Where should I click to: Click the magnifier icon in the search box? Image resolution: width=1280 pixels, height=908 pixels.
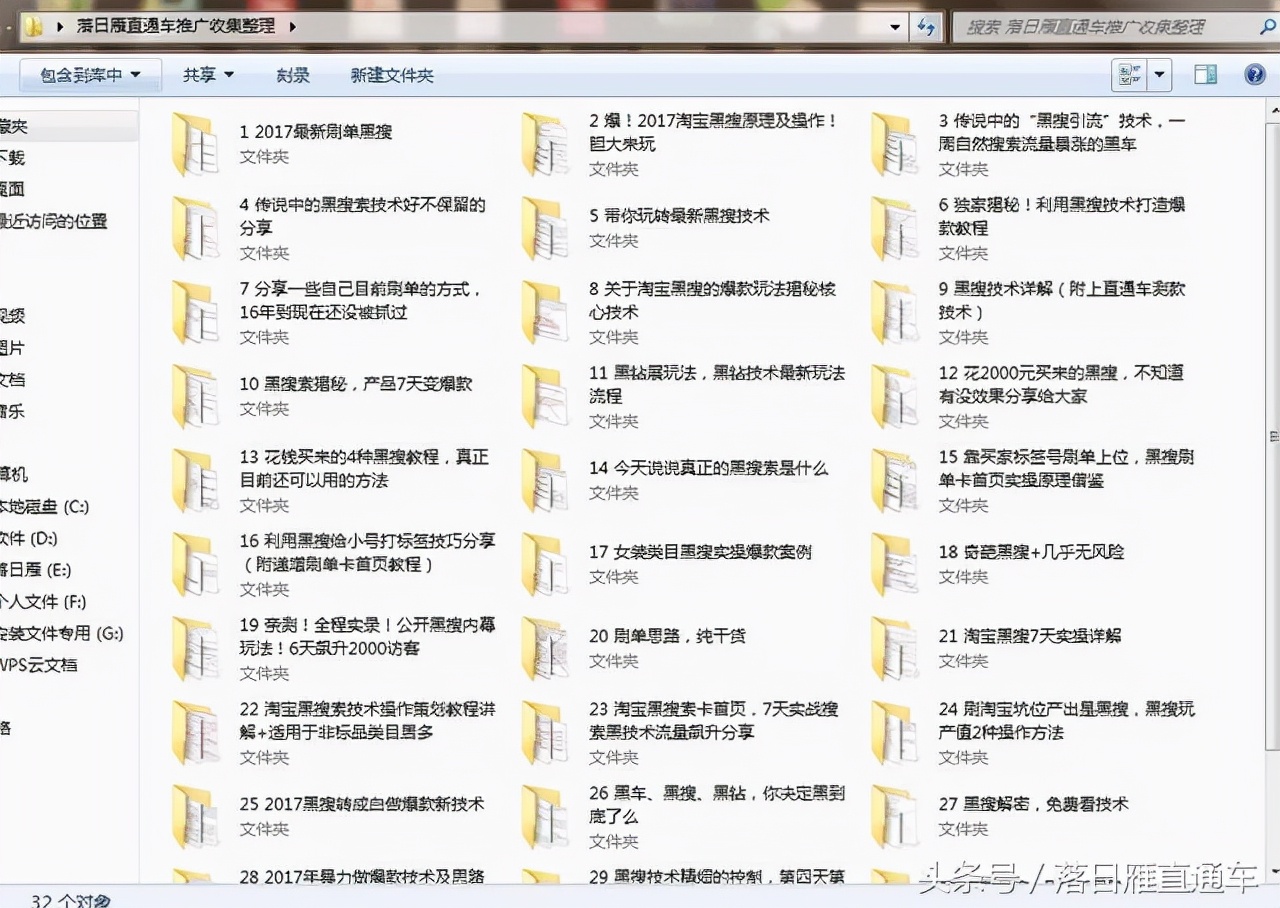[x=1266, y=27]
